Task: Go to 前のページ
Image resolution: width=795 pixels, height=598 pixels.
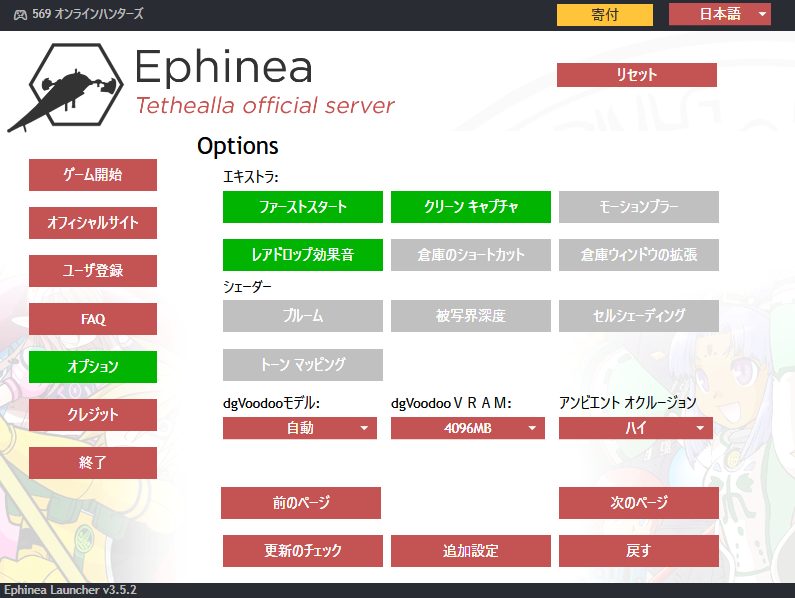Action: point(301,503)
